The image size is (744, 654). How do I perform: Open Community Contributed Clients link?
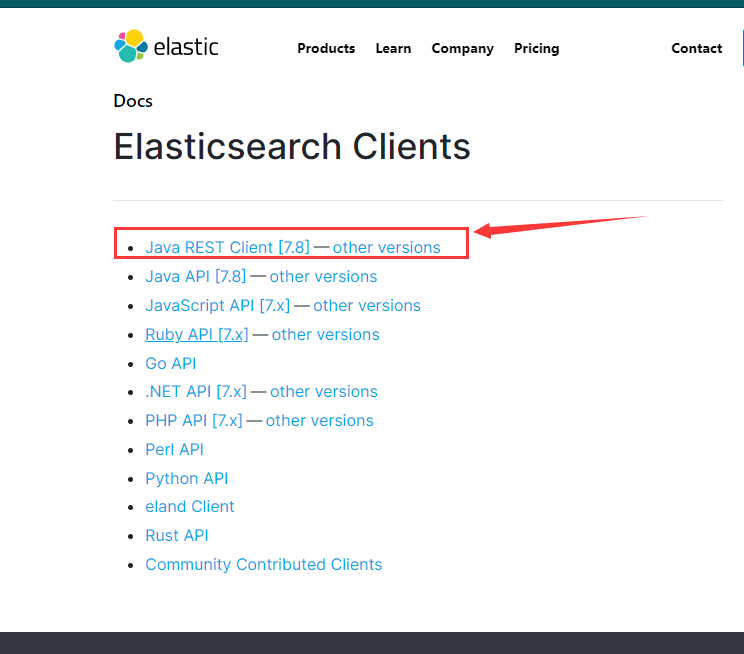[263, 564]
